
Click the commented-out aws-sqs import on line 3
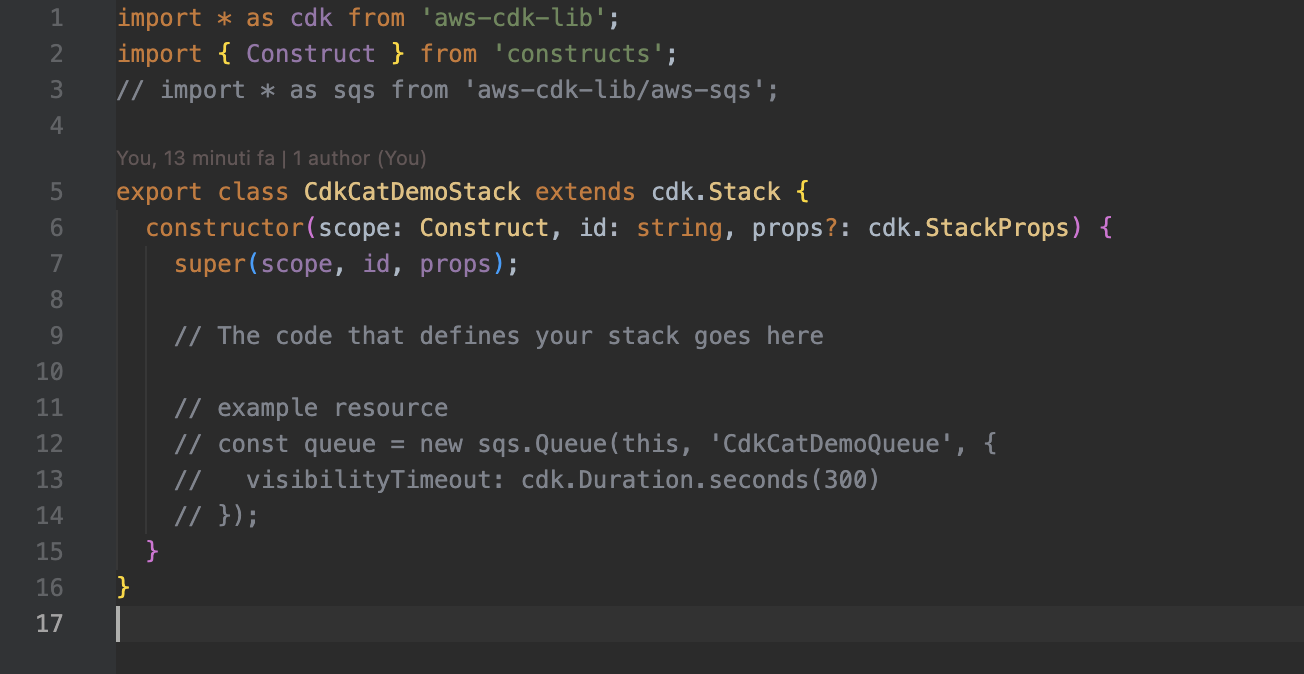(447, 90)
